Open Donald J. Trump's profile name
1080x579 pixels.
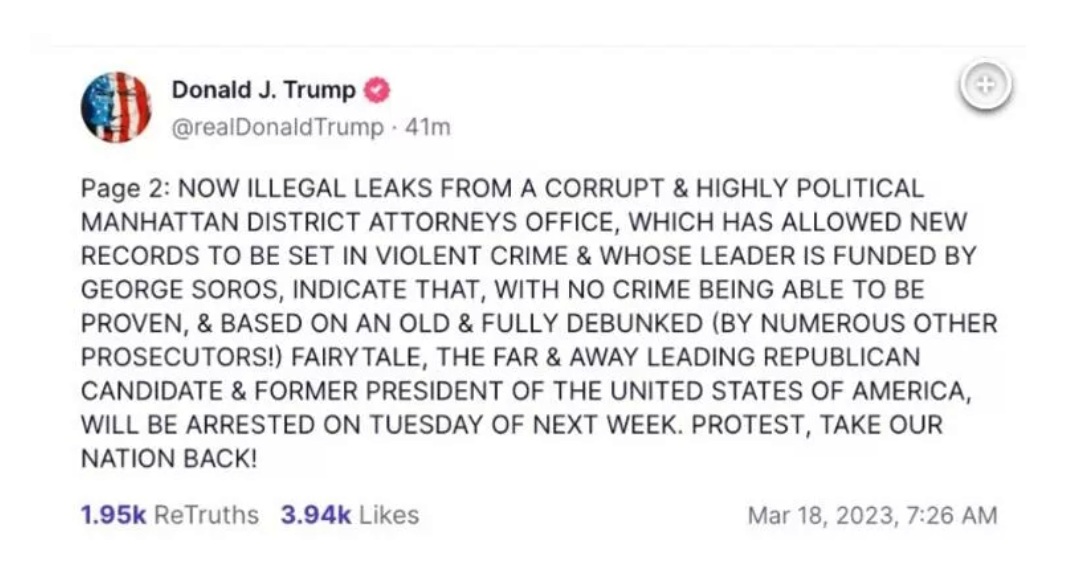(263, 90)
